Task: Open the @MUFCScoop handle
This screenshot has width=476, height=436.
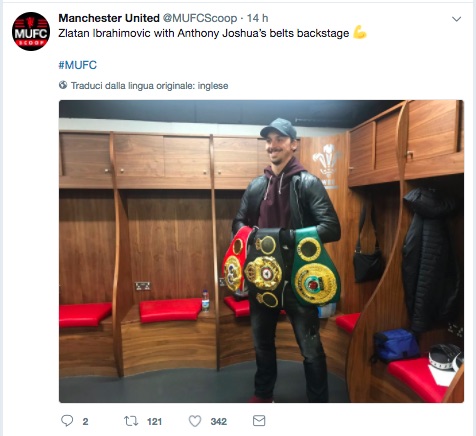Action: [200, 18]
